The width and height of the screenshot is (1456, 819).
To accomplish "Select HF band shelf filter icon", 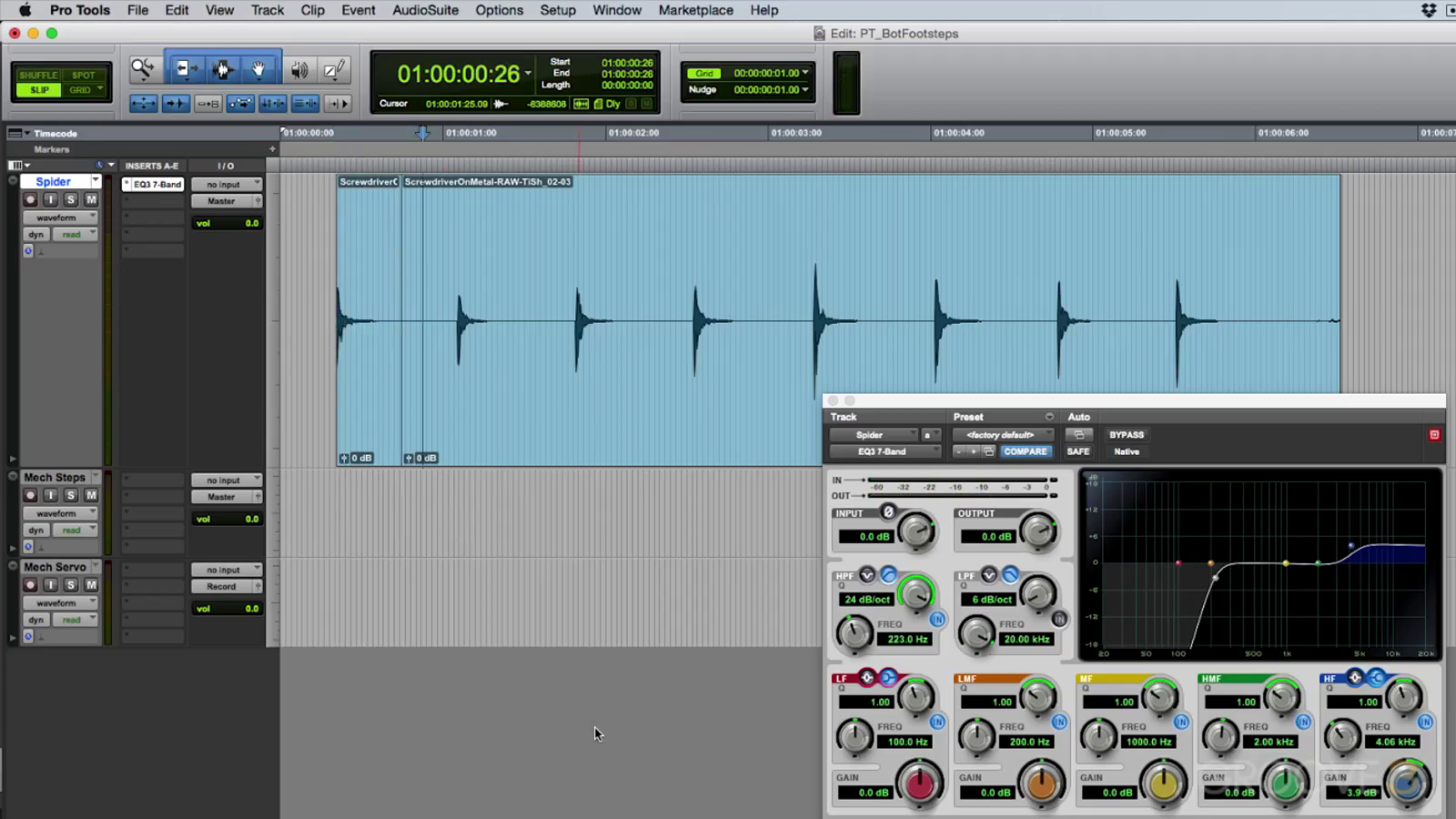I will point(1376,677).
